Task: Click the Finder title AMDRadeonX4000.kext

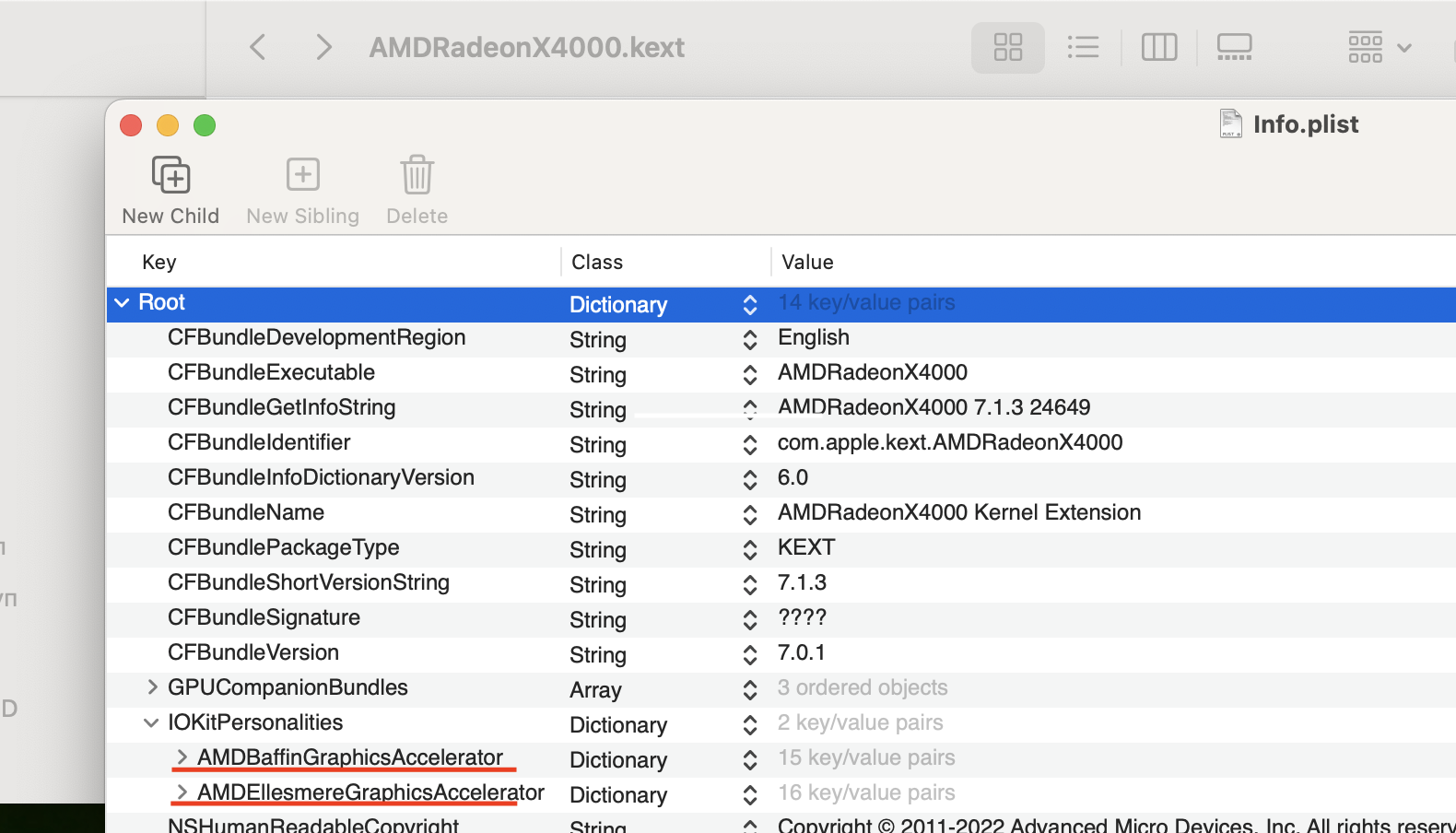Action: click(527, 47)
